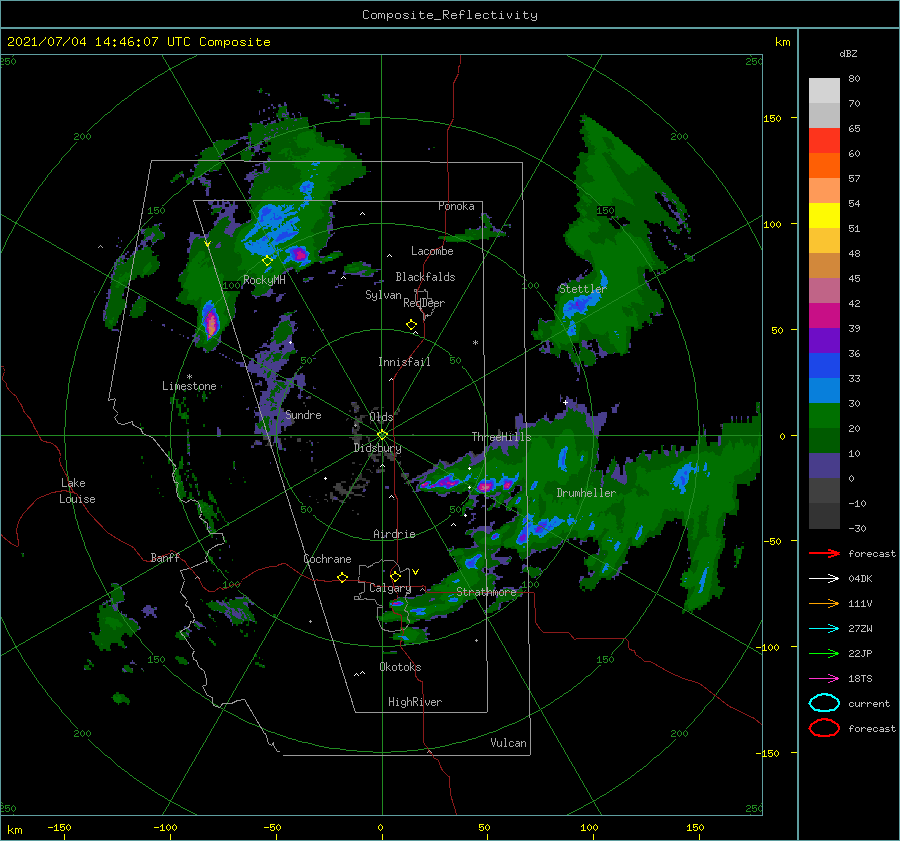Click the white 04DK arrow legend icon
Image resolution: width=900 pixels, height=841 pixels.
point(824,578)
